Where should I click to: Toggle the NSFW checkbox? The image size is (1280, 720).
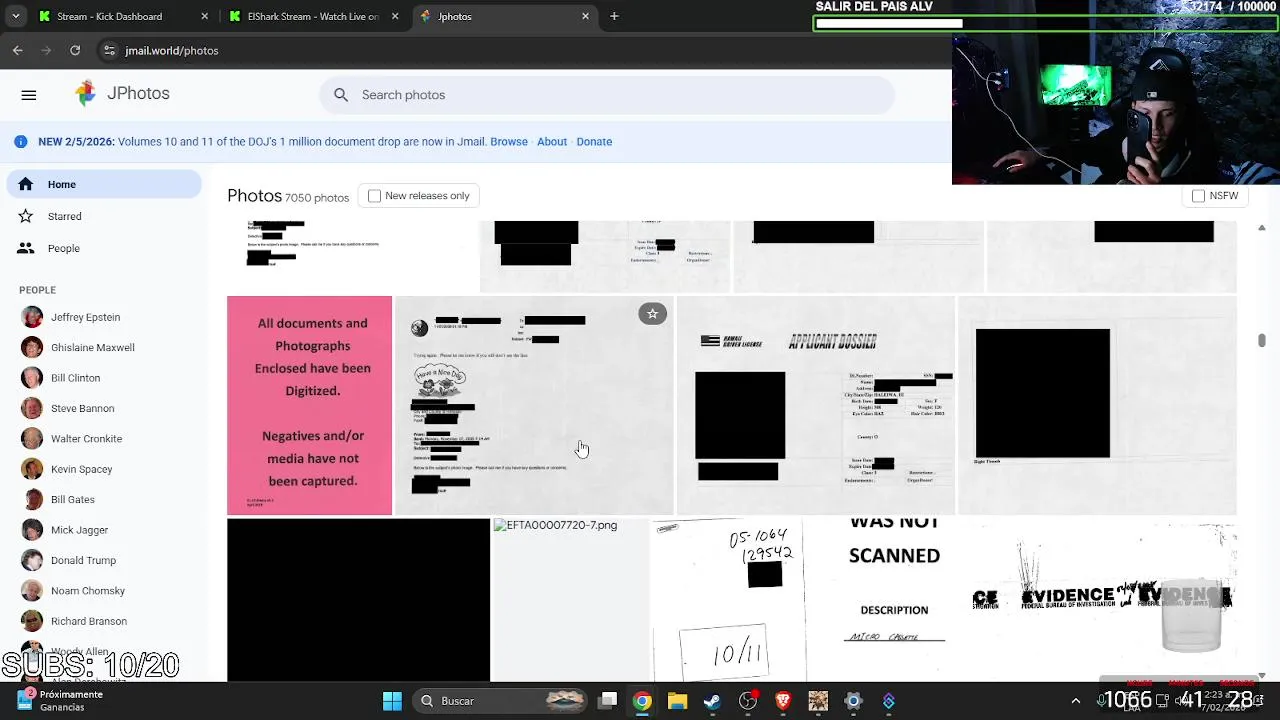[x=1198, y=196]
